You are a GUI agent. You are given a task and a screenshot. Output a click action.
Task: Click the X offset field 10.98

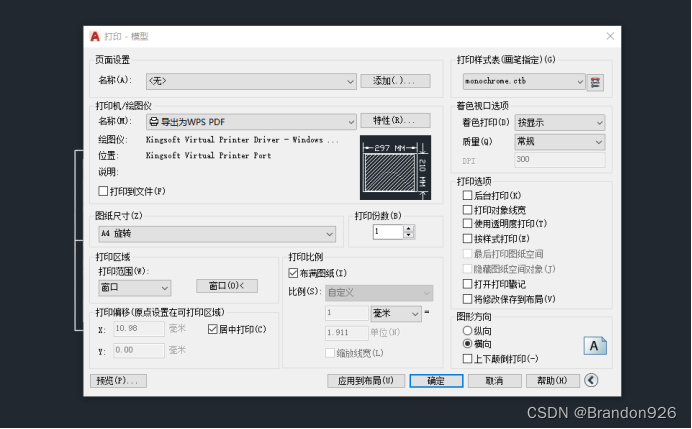point(139,329)
